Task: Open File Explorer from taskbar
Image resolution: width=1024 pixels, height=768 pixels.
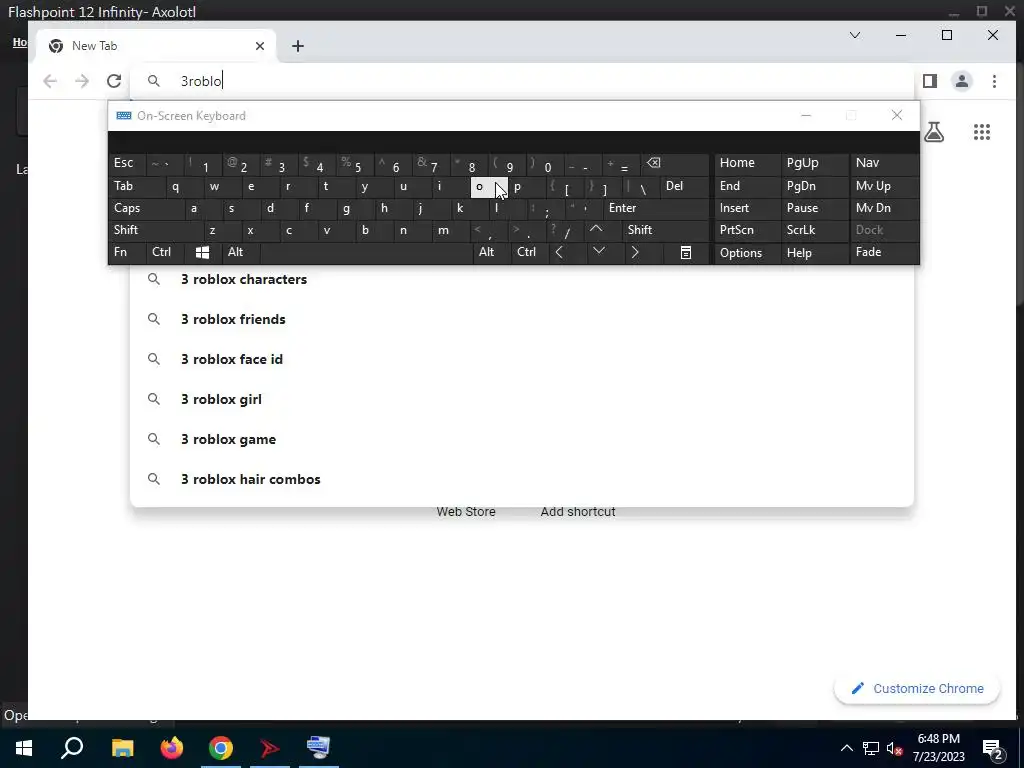Action: [x=122, y=748]
